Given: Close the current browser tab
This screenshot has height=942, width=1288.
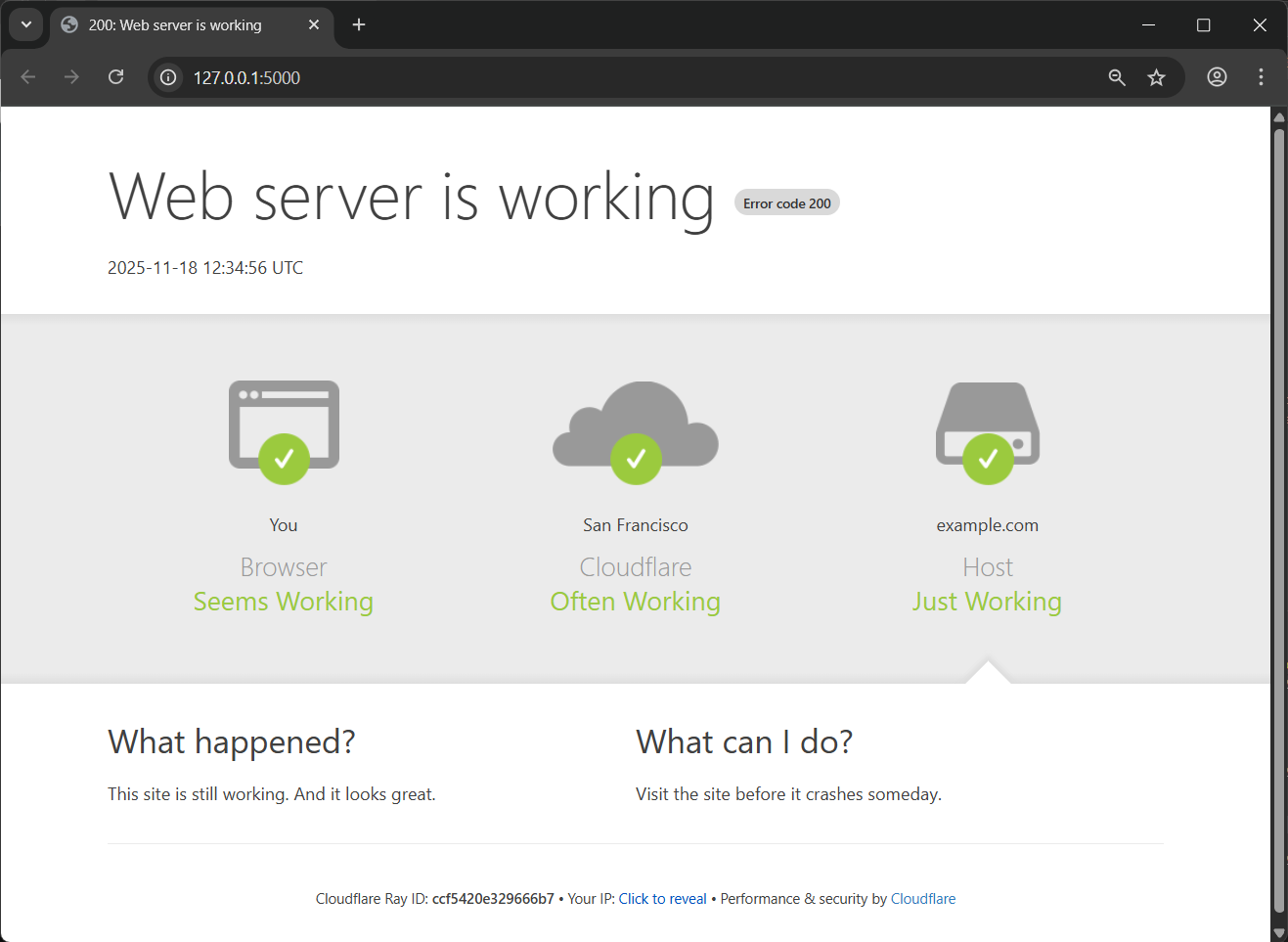Looking at the screenshot, I should (x=314, y=24).
